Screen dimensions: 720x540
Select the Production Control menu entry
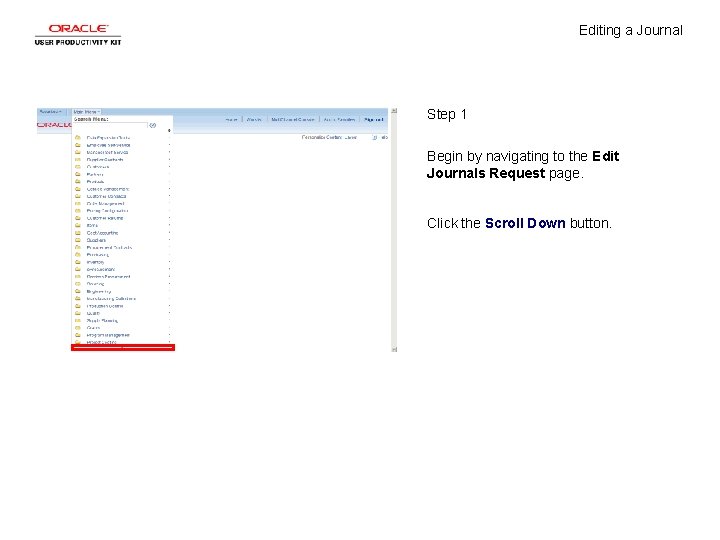105,306
